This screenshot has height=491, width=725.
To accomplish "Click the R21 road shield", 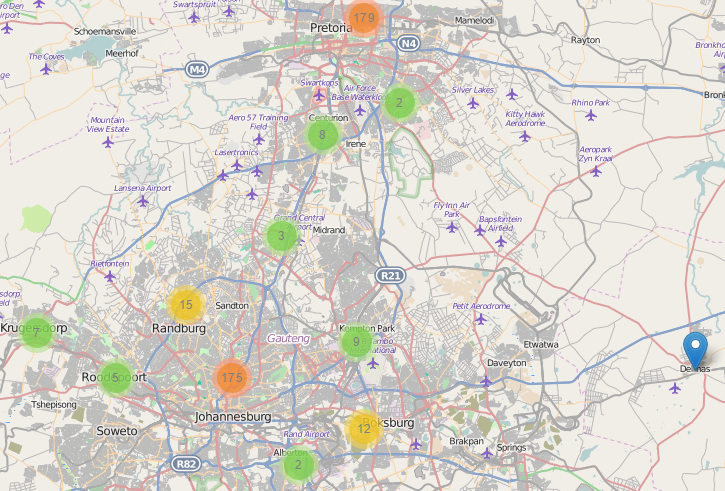I will 390,275.
